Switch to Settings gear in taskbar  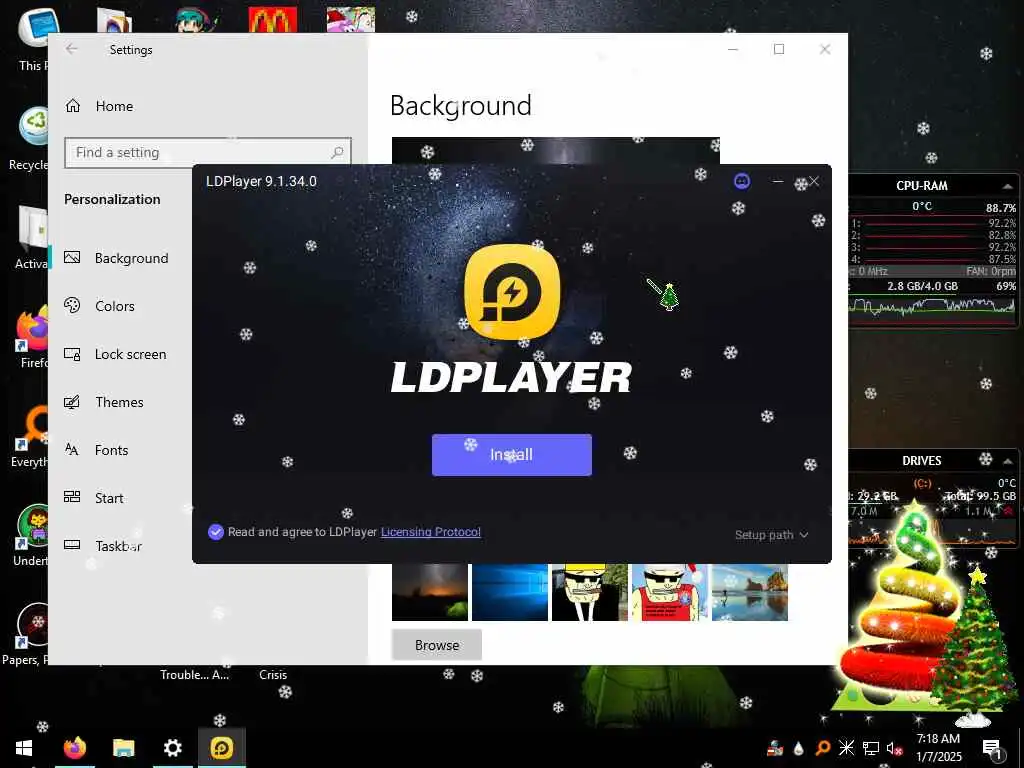(x=172, y=748)
